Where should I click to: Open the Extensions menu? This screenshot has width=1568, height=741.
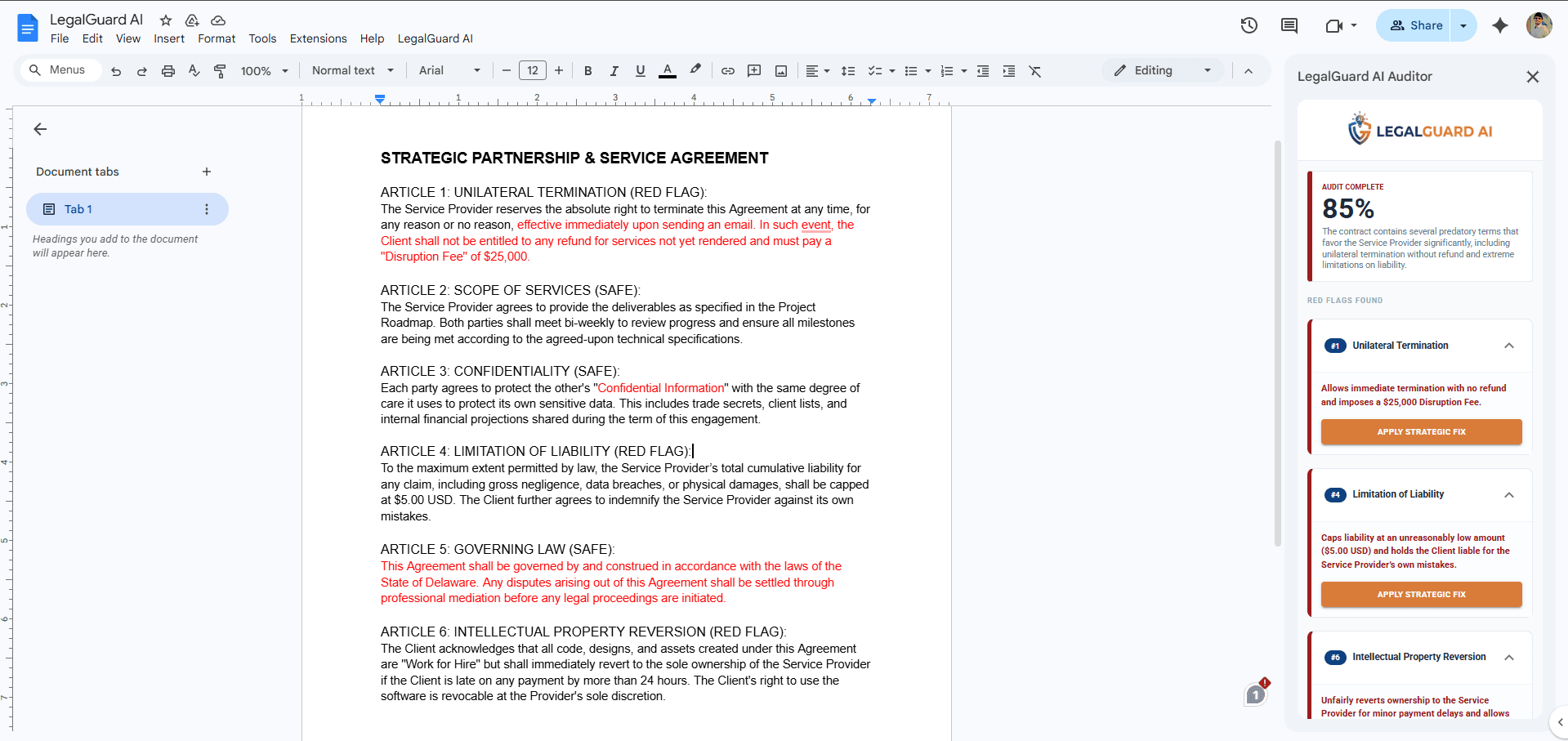(x=318, y=38)
